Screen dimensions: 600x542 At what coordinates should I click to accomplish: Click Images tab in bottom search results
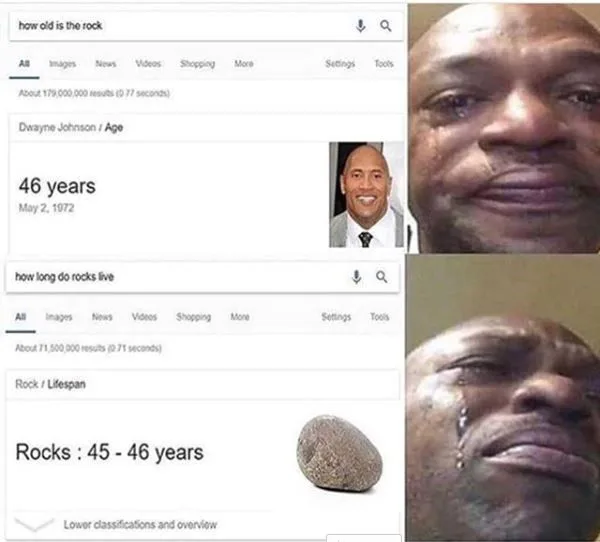click(x=59, y=317)
